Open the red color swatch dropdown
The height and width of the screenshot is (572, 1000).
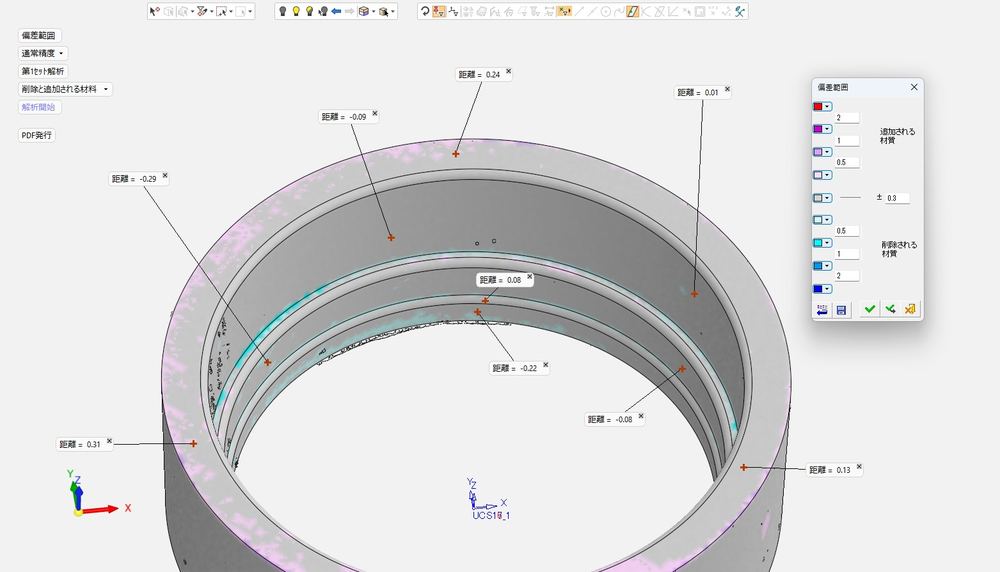(x=827, y=106)
